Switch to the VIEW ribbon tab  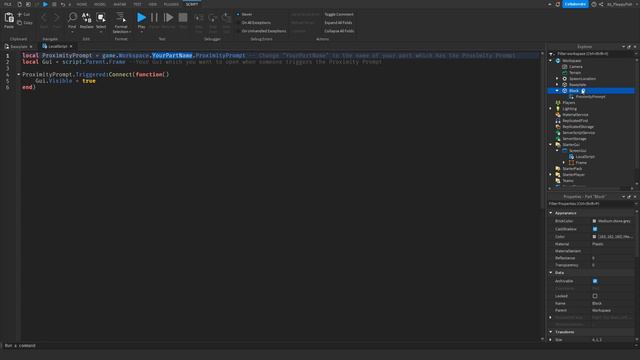153,4
